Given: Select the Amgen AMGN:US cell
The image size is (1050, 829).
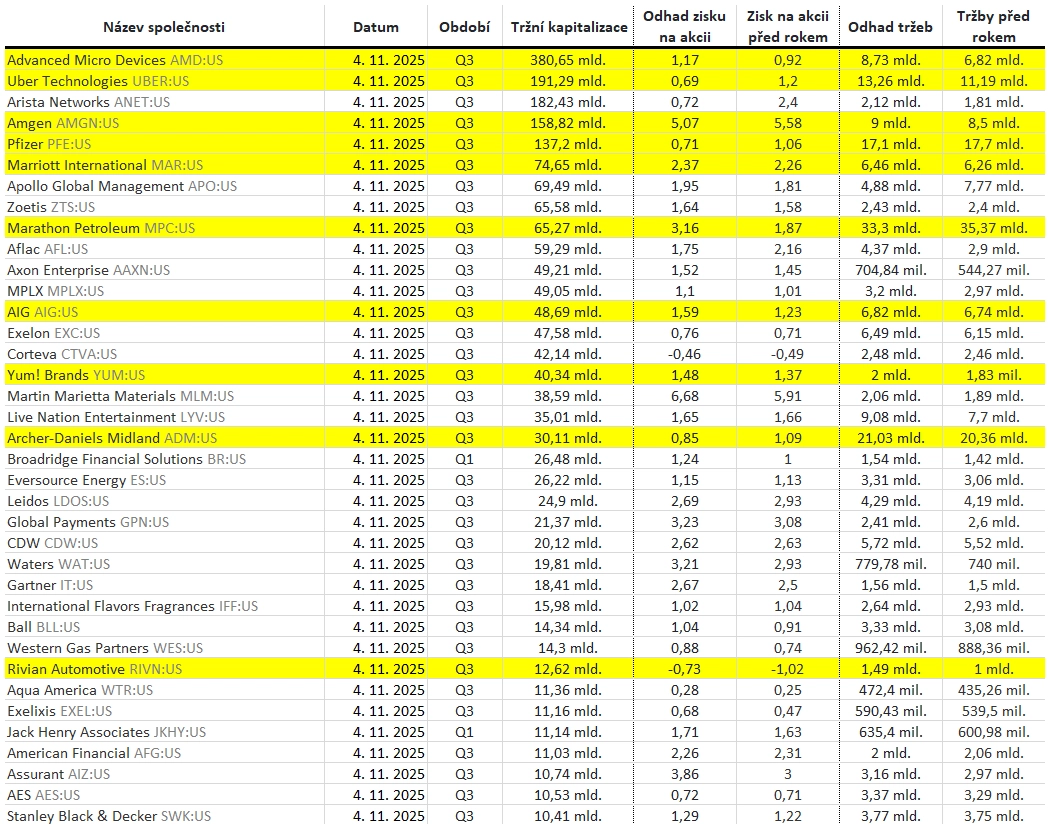Looking at the screenshot, I should (63, 123).
